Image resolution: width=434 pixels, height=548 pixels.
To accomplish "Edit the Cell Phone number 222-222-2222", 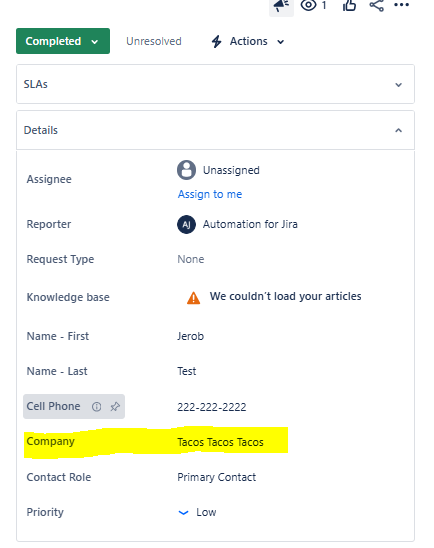I will (x=212, y=407).
